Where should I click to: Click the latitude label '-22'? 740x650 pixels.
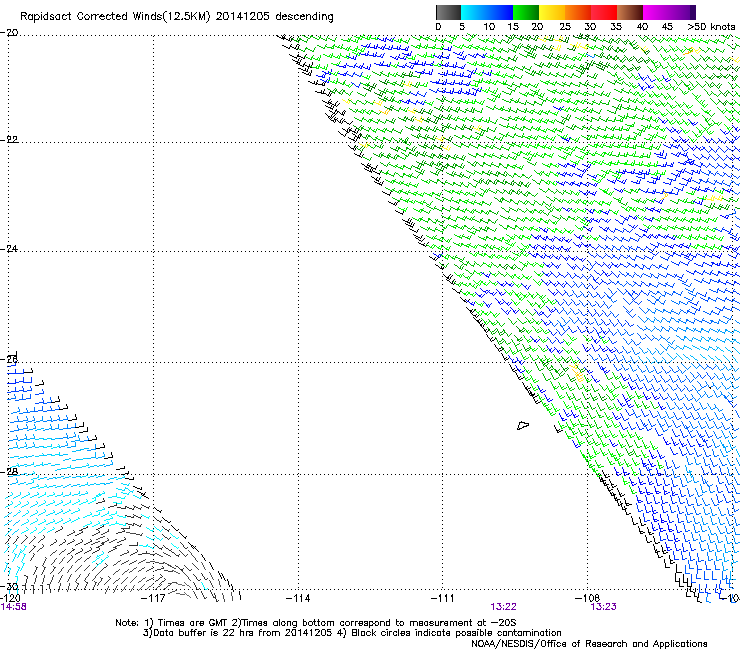[x=9, y=139]
